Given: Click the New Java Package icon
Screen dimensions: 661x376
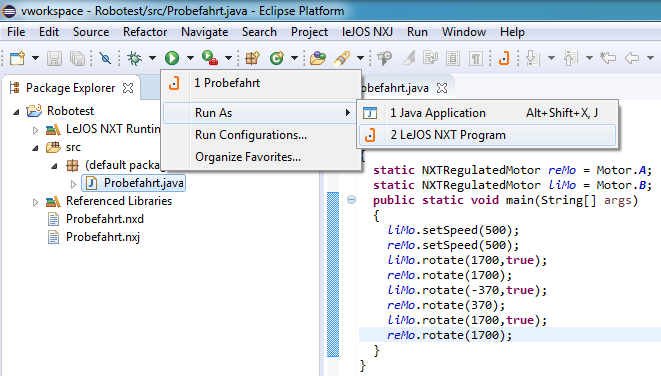Looking at the screenshot, I should [x=252, y=58].
